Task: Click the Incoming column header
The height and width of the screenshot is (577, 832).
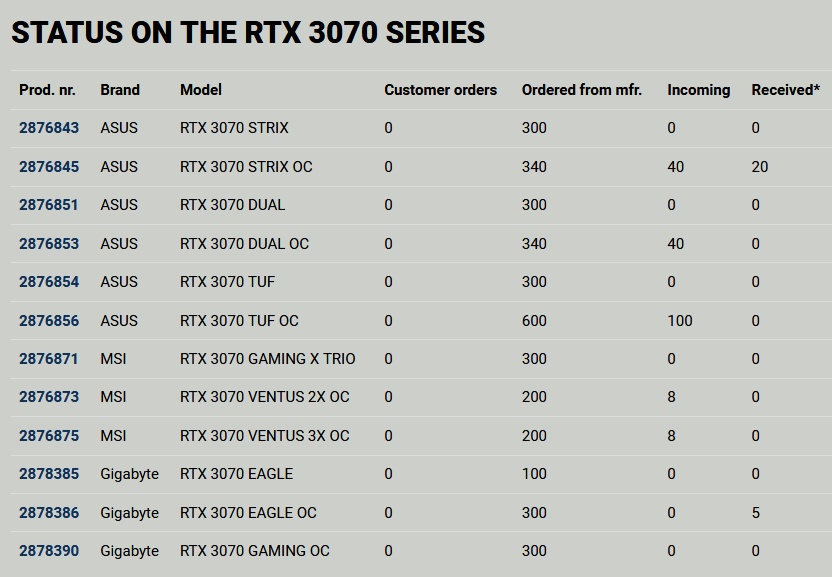Action: [698, 90]
